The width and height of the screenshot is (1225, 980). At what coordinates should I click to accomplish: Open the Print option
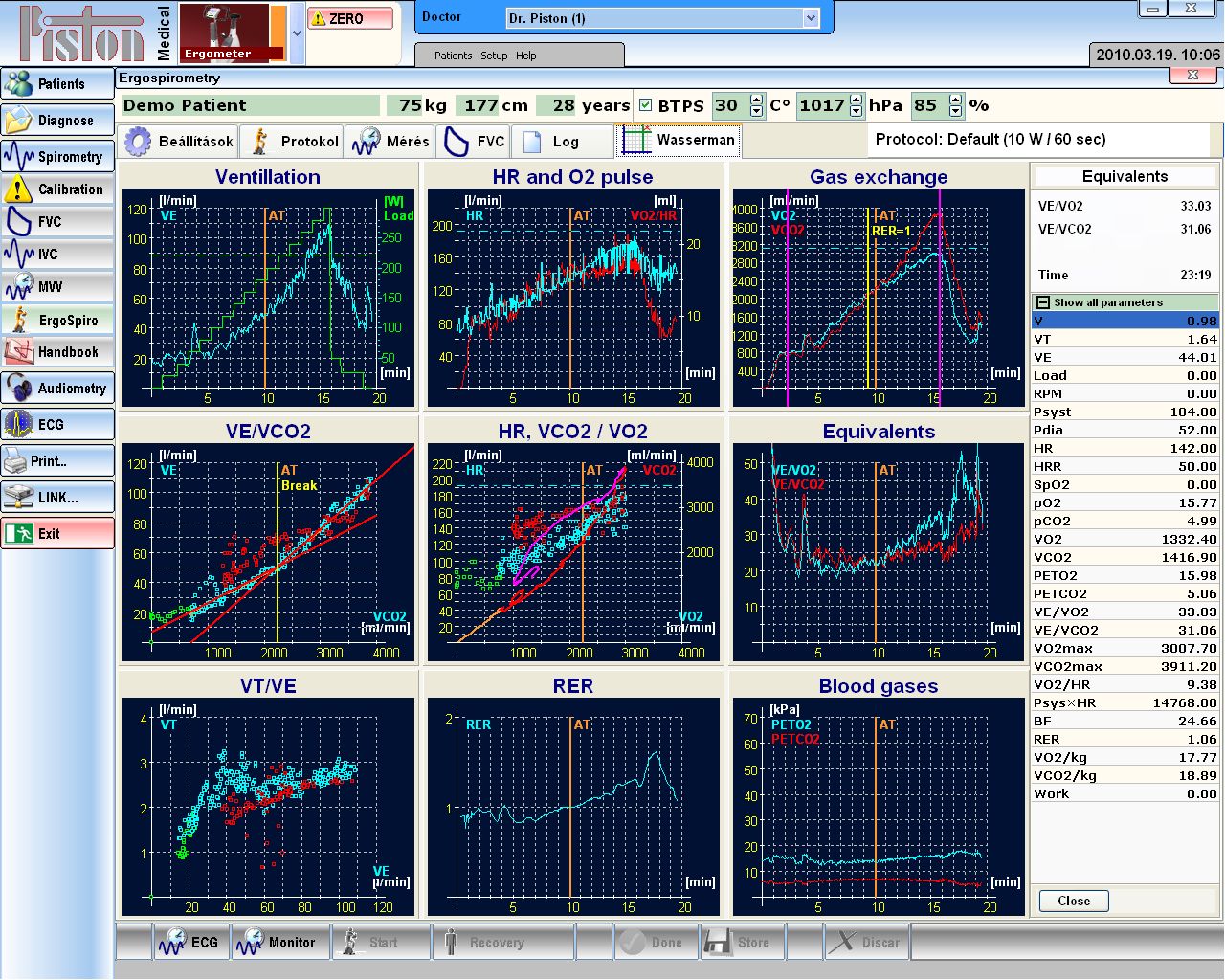(x=57, y=461)
